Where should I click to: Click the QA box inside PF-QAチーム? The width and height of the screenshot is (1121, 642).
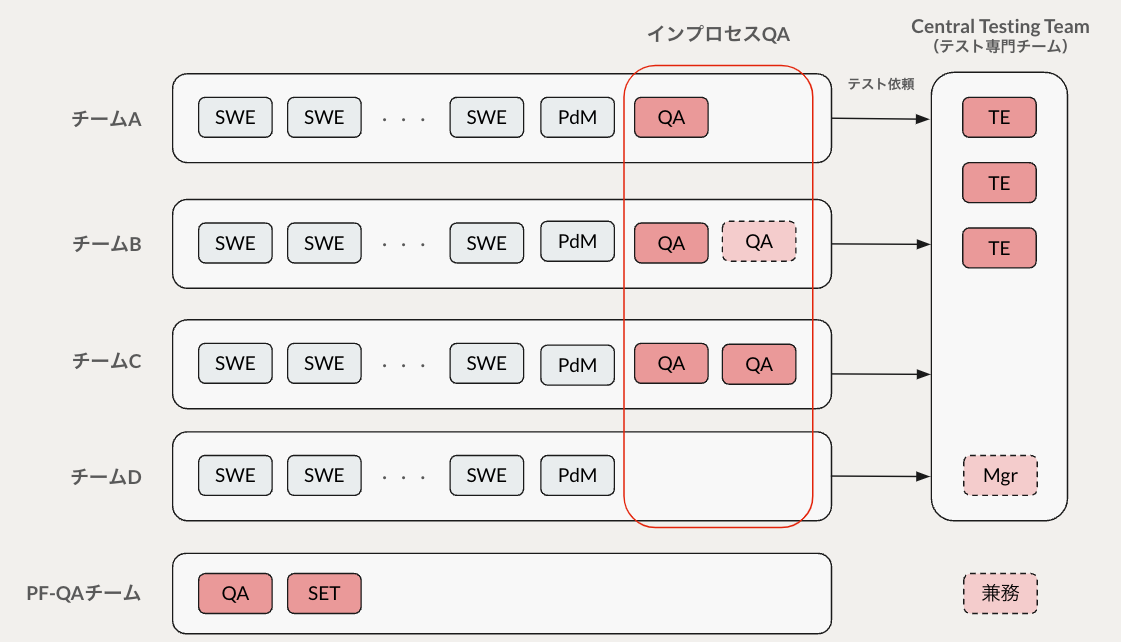tap(235, 593)
